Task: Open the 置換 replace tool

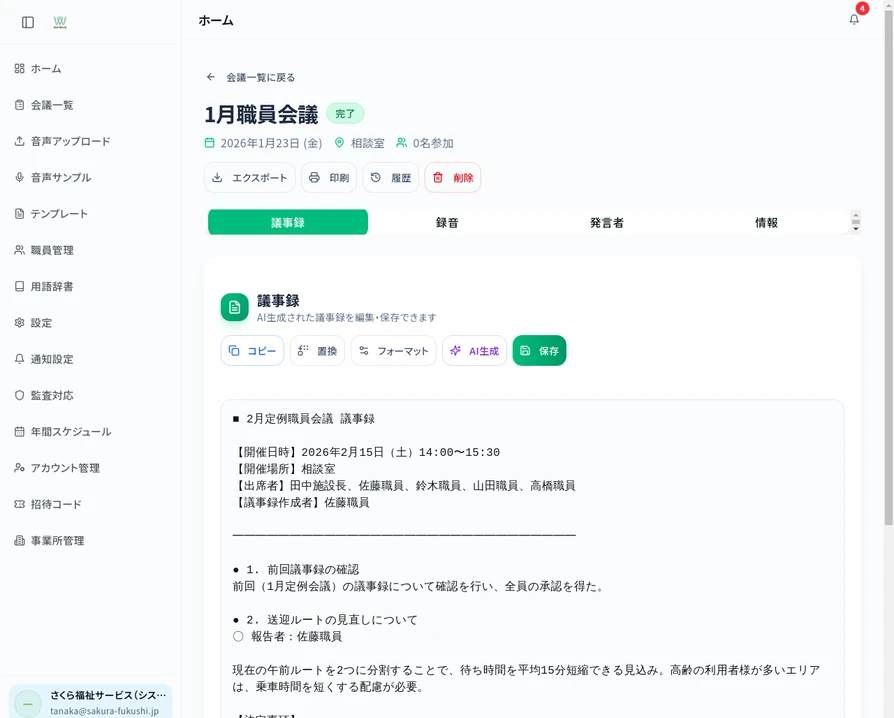Action: (318, 351)
